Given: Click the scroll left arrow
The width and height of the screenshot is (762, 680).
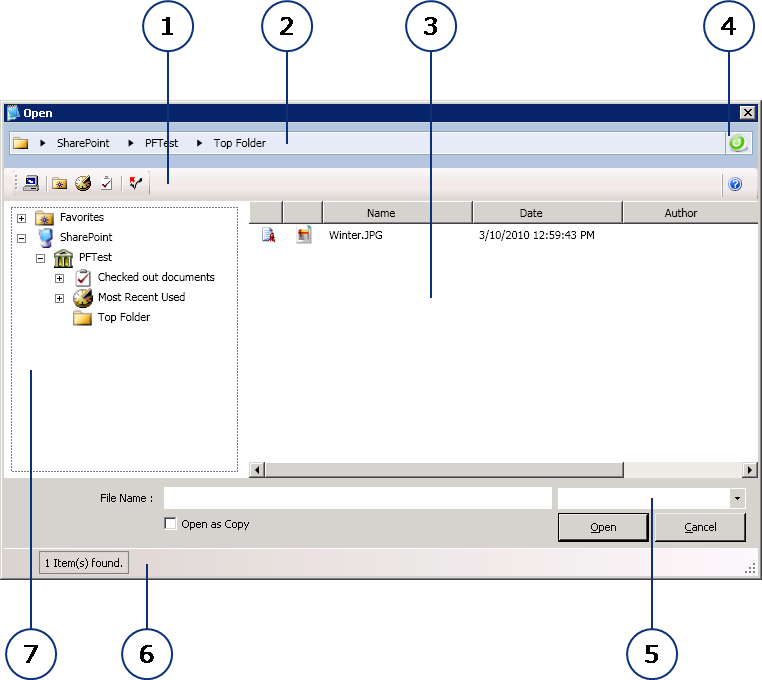Looking at the screenshot, I should 257,470.
